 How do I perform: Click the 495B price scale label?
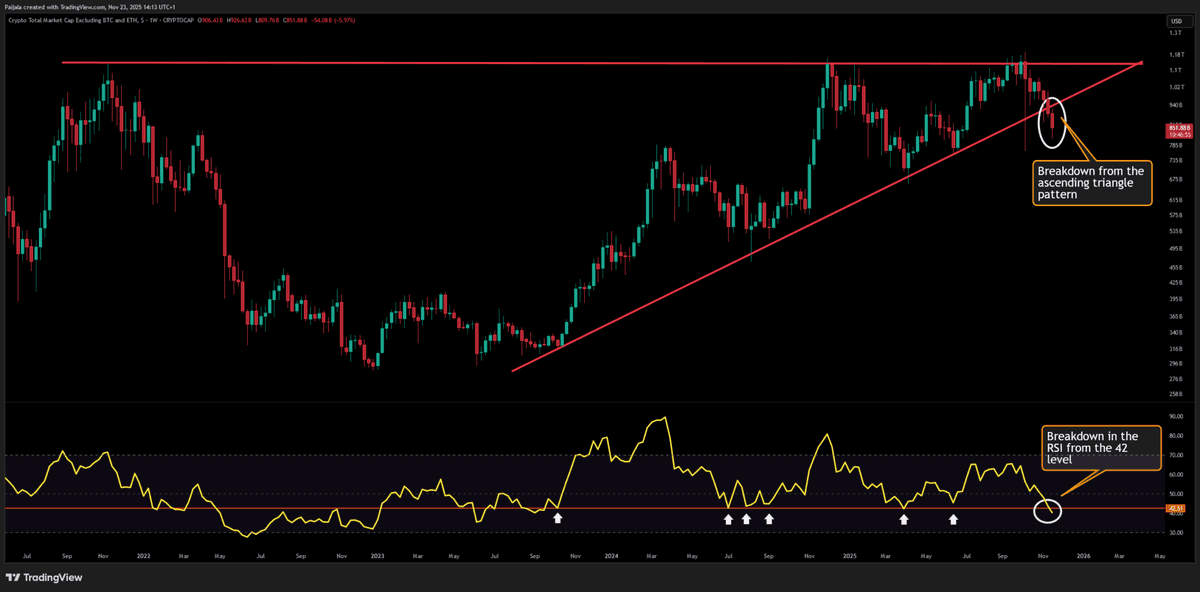(1176, 249)
